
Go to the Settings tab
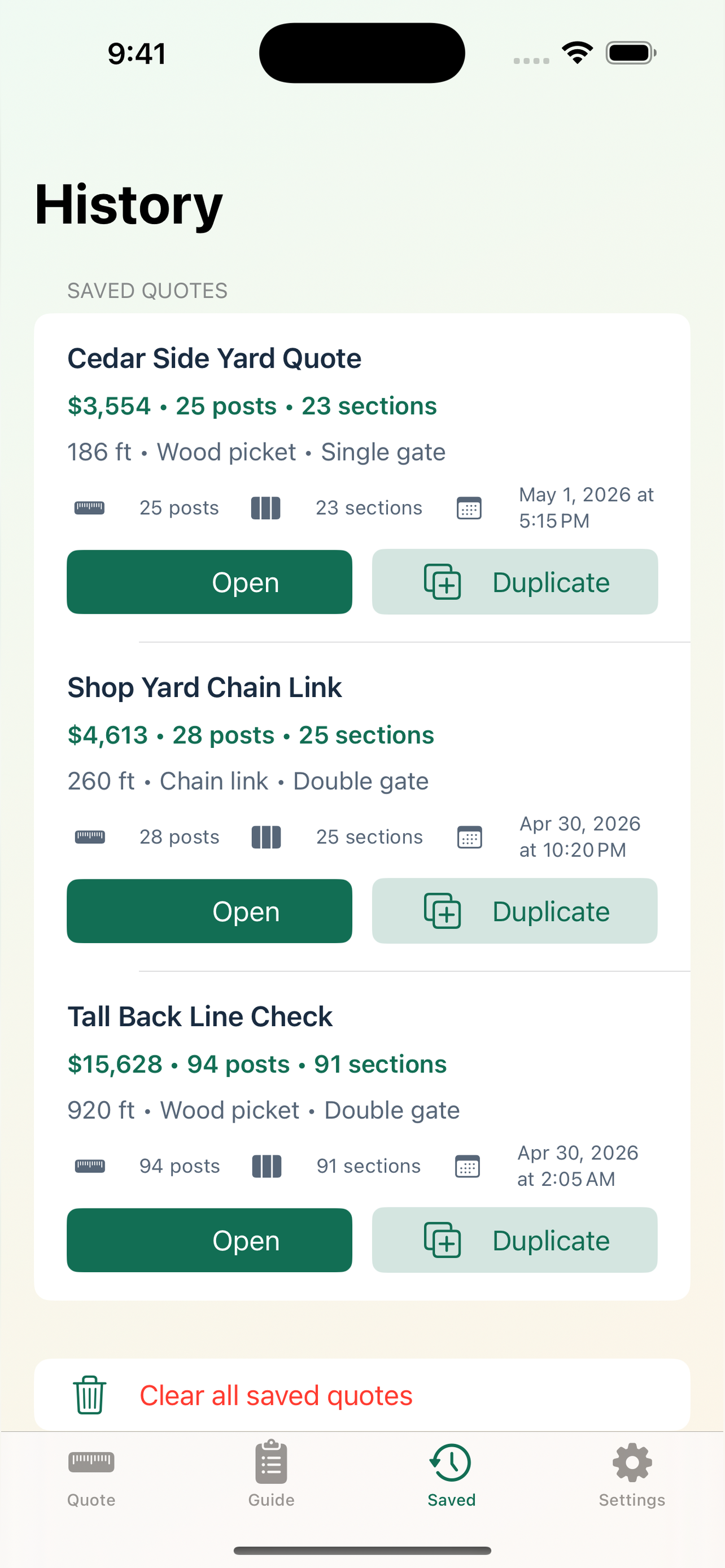[x=632, y=1474]
